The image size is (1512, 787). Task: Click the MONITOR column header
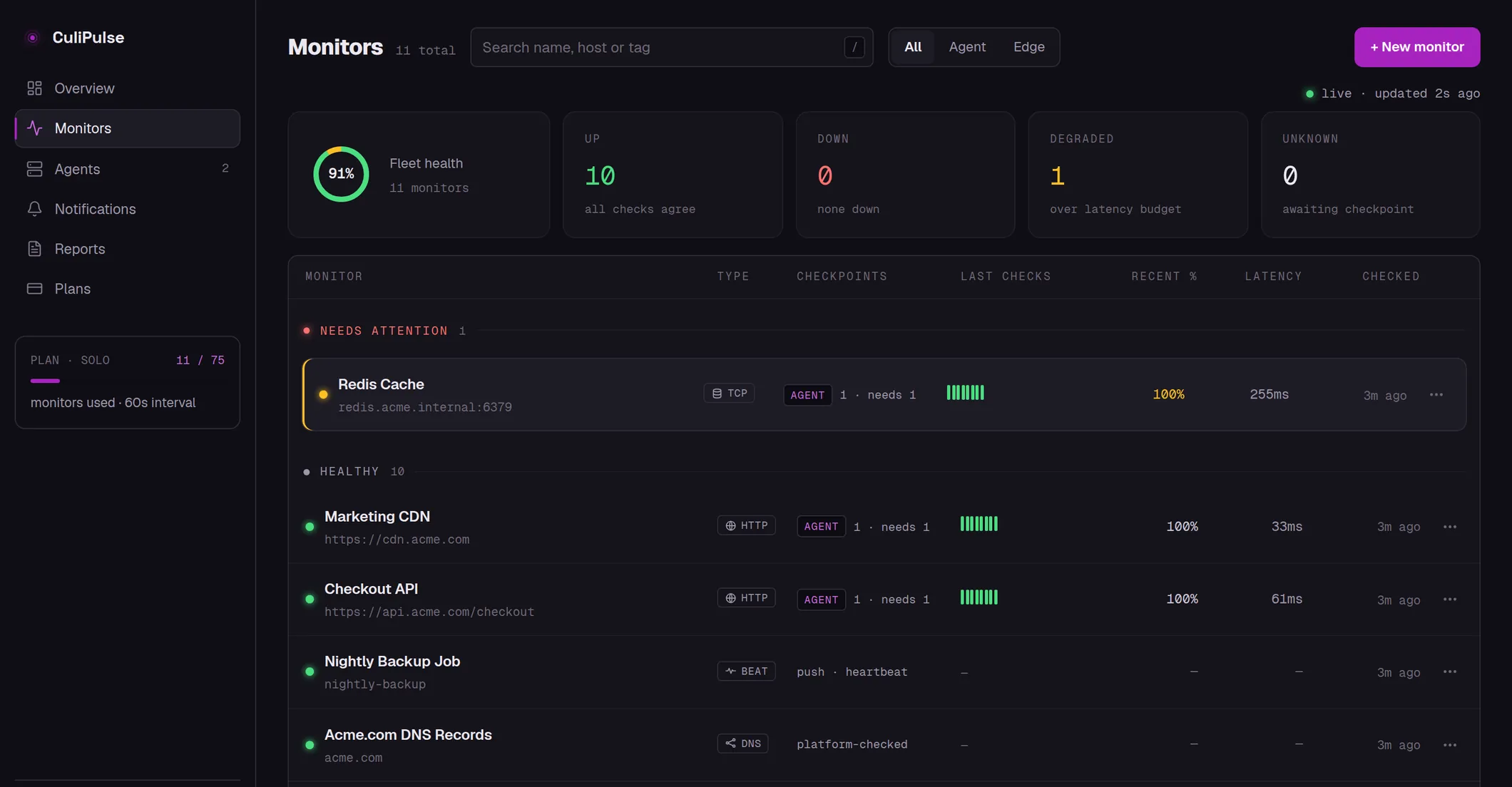point(334,277)
